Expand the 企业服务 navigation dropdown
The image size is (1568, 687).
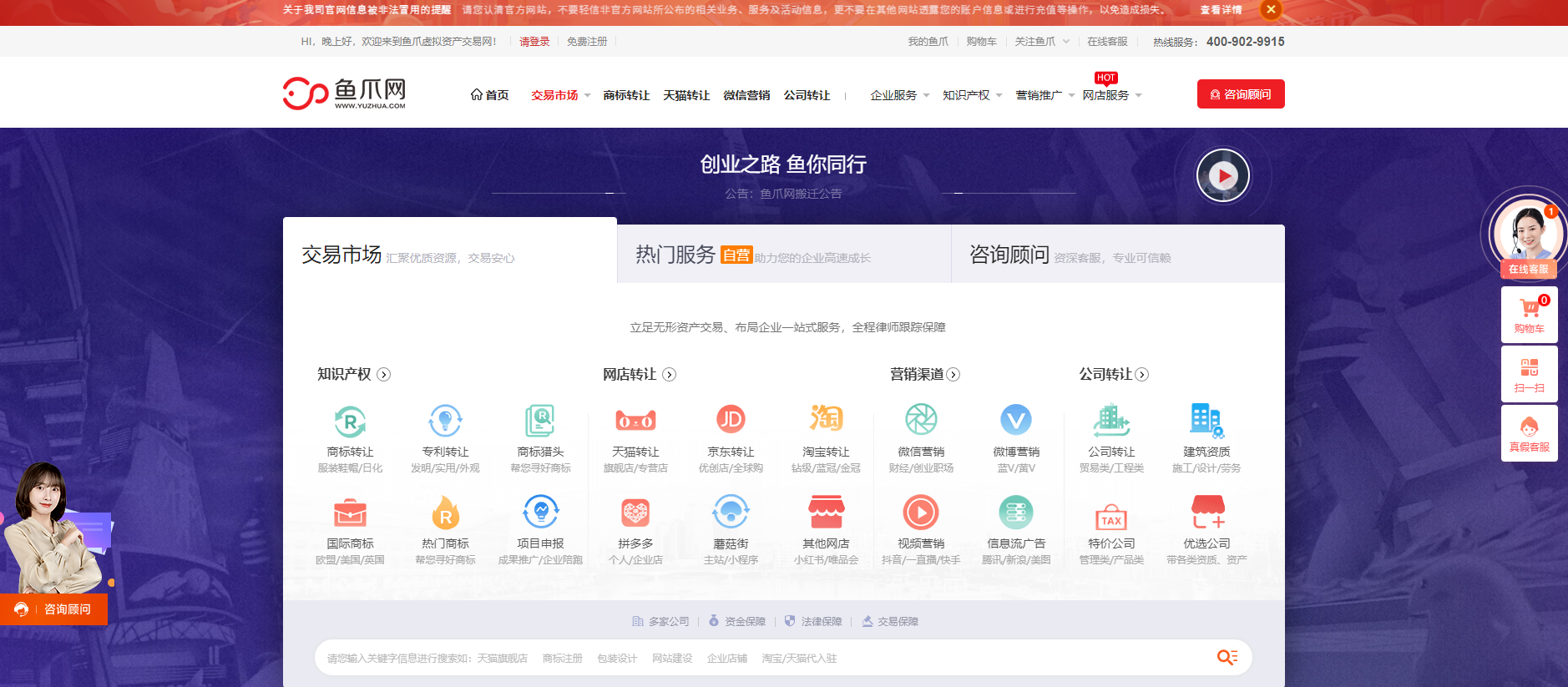[x=899, y=95]
